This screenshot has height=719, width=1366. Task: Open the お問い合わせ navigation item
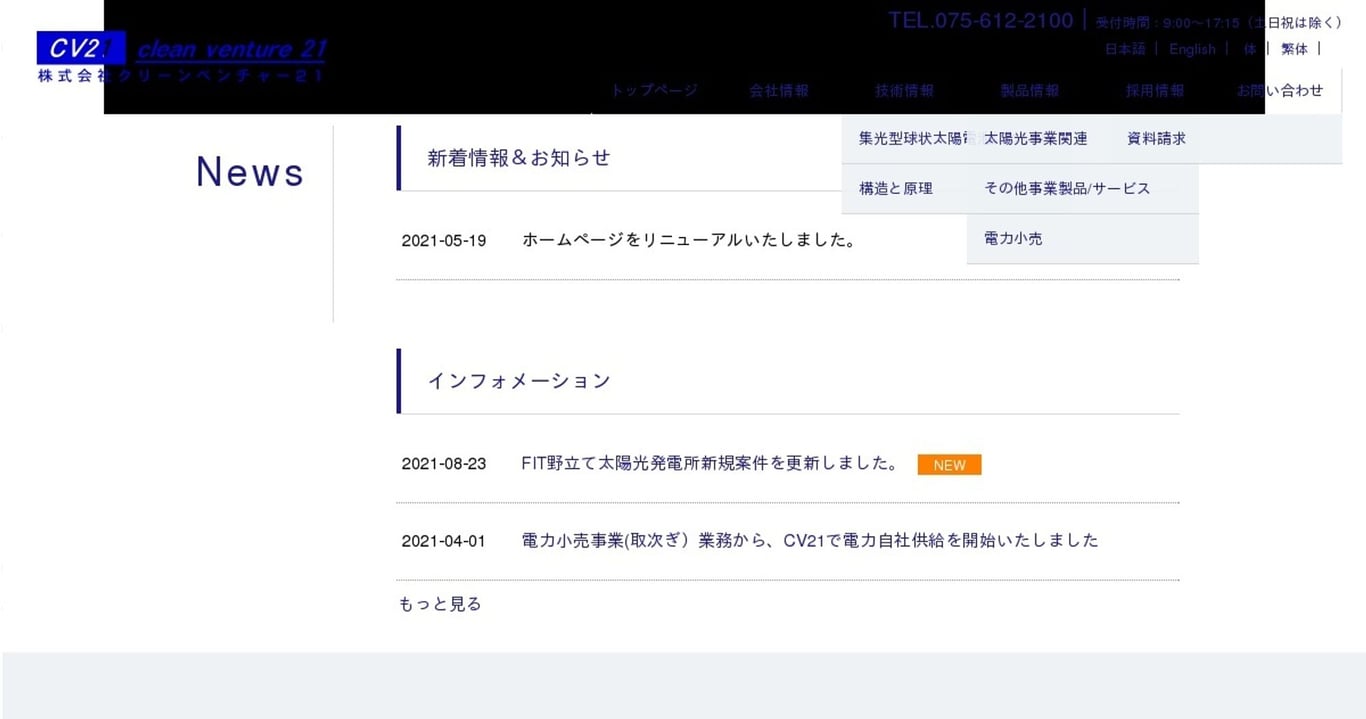1279,90
